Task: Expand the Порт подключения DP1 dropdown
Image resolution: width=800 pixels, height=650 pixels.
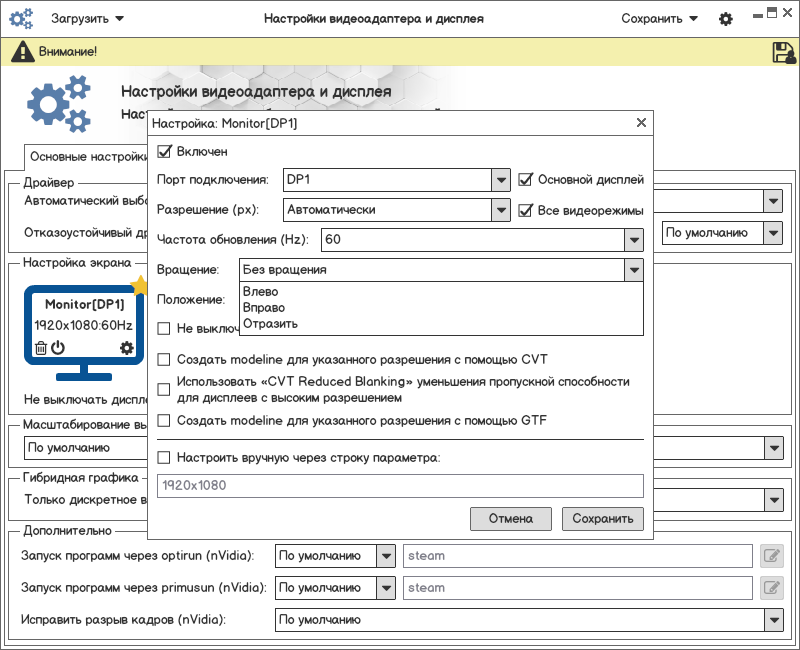Action: coord(501,180)
